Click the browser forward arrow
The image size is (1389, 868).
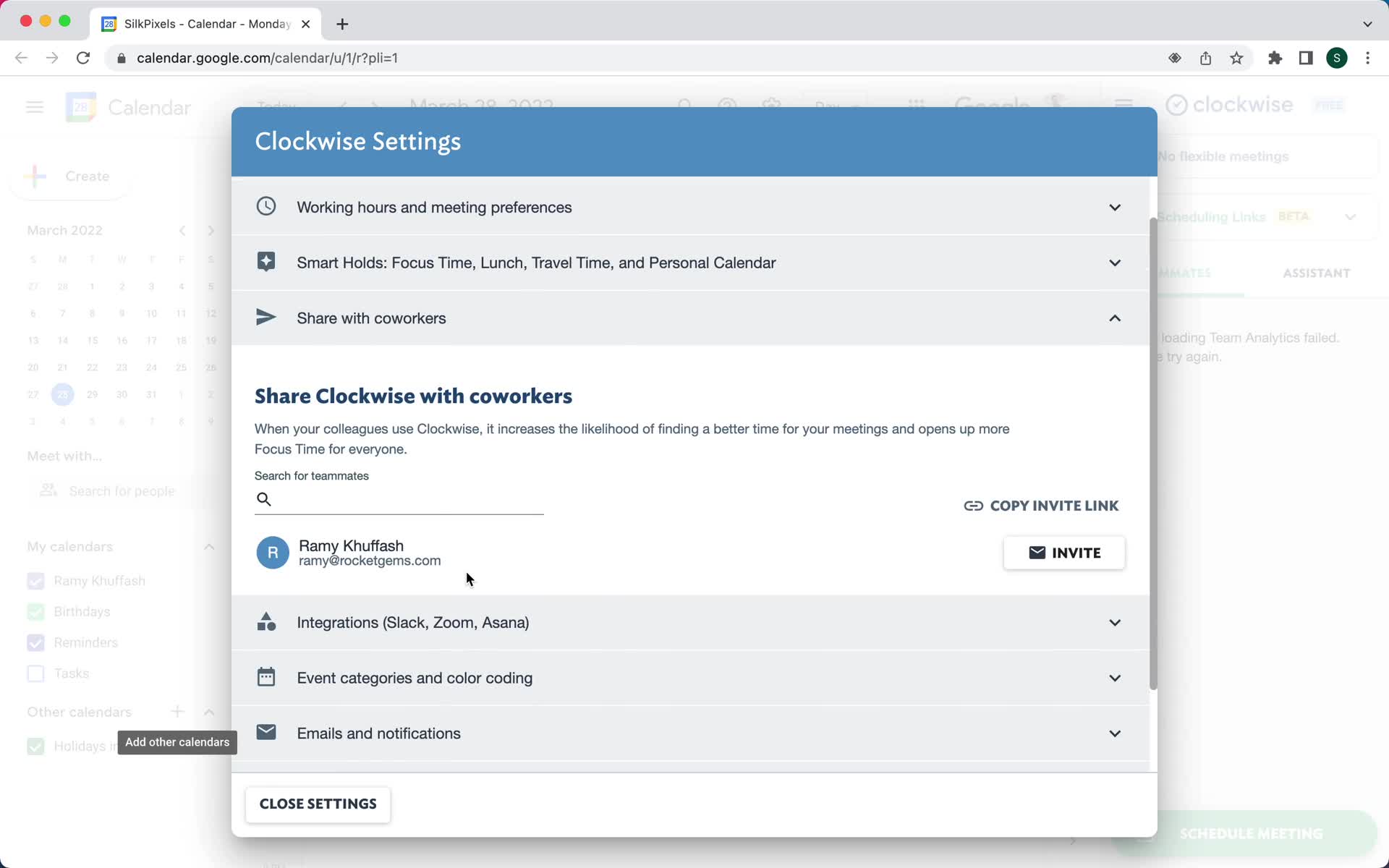pos(52,58)
